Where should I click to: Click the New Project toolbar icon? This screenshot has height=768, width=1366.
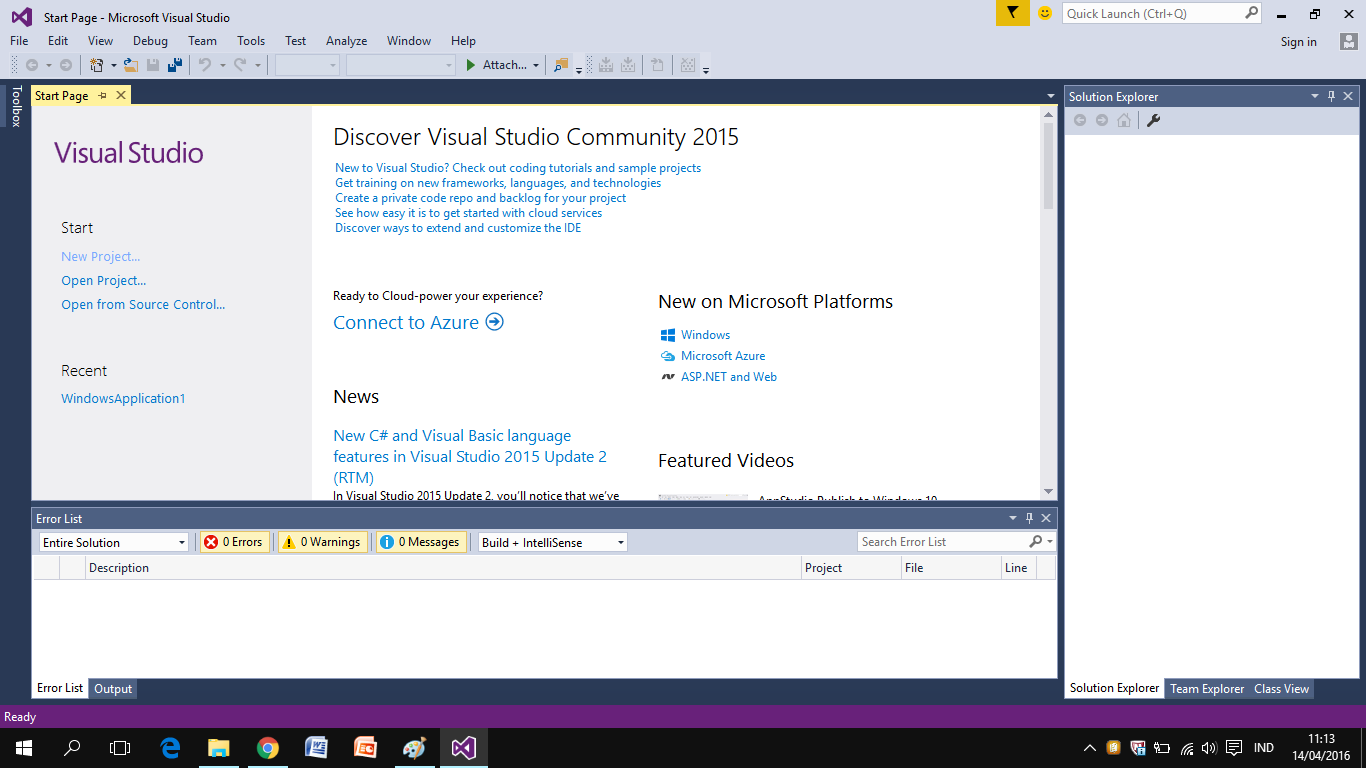click(97, 64)
